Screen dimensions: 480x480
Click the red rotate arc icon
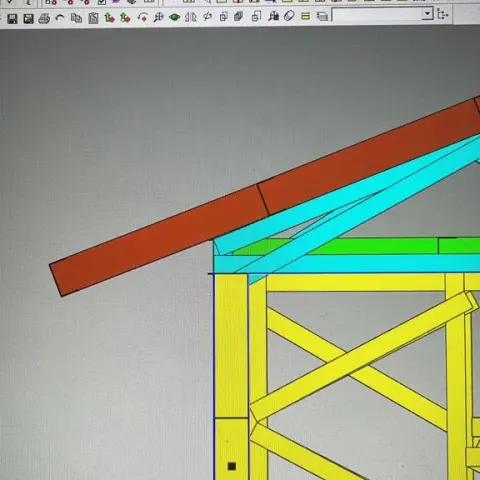pos(143,17)
